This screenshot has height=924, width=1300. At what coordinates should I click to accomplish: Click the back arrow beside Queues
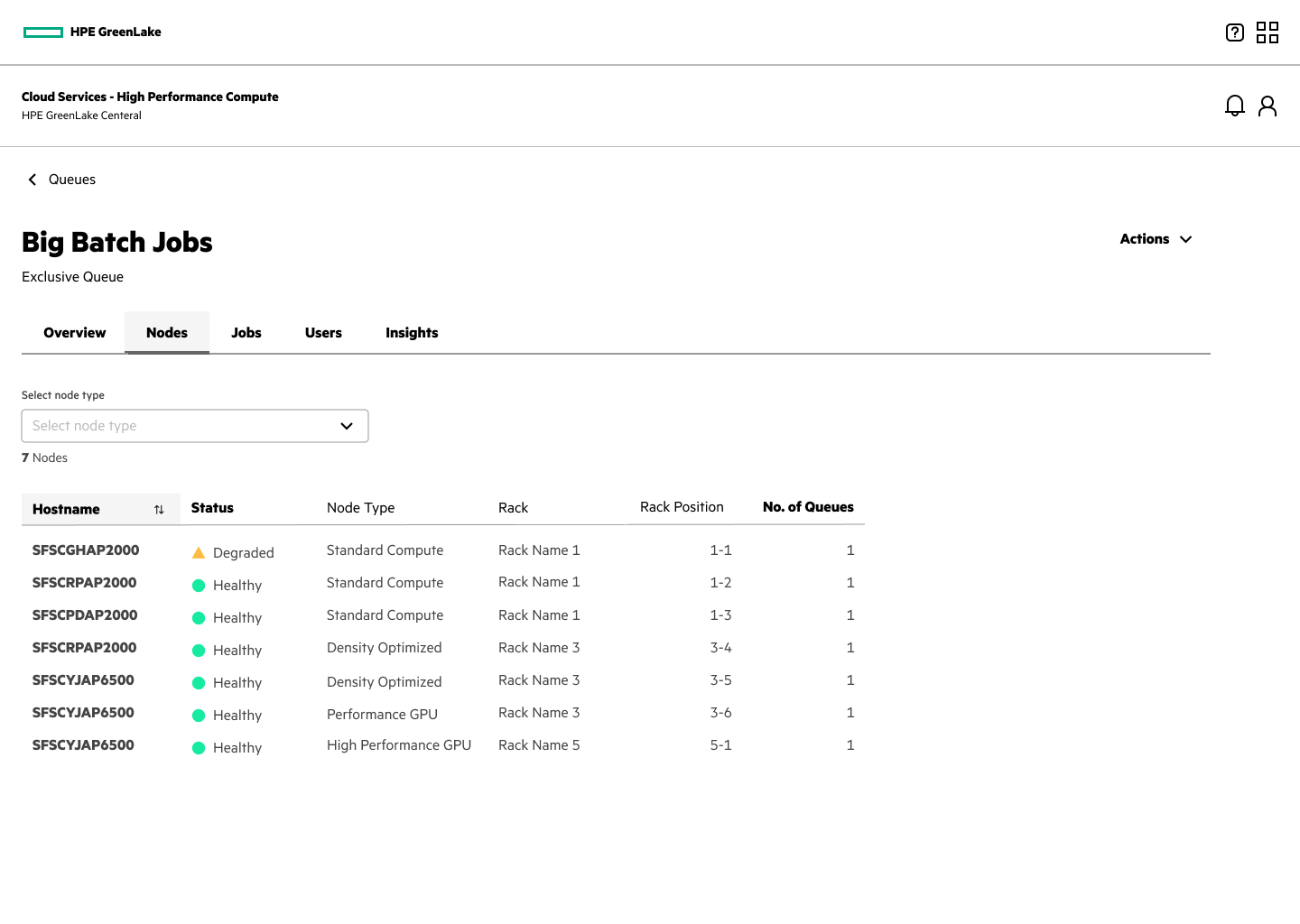(32, 180)
